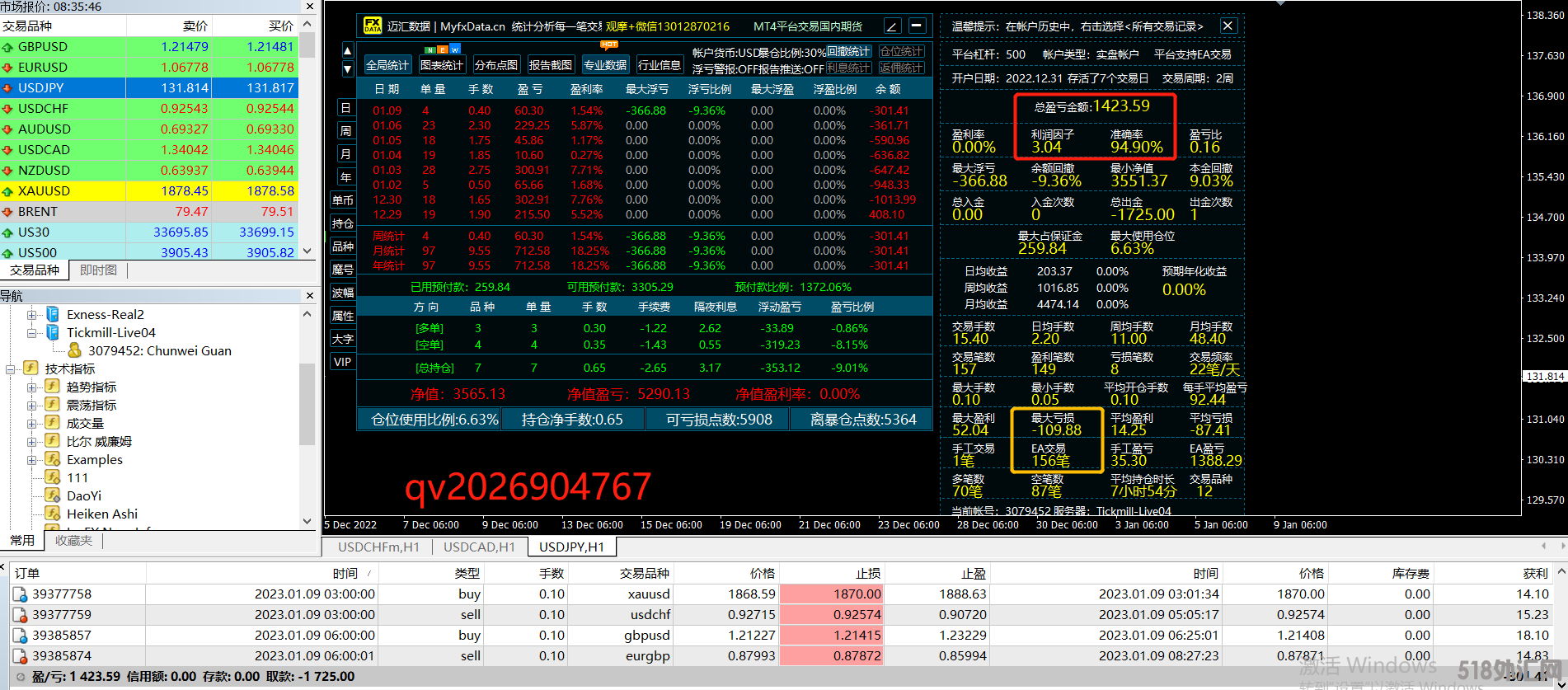
Task: Click the account 3079452 user icon
Action: [75, 350]
